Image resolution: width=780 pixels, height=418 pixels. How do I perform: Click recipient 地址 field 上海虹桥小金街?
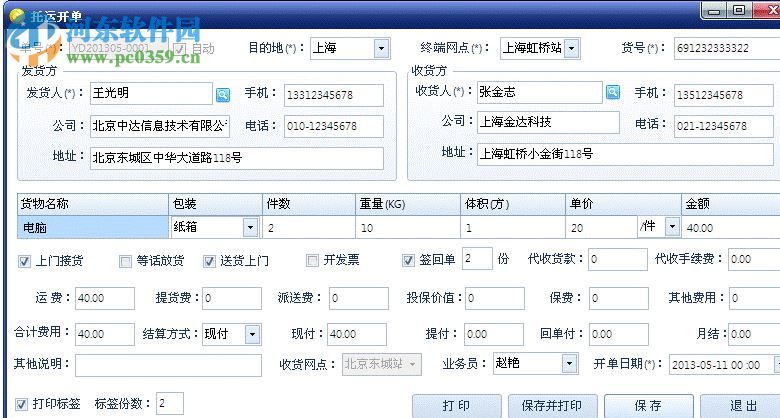(x=625, y=155)
